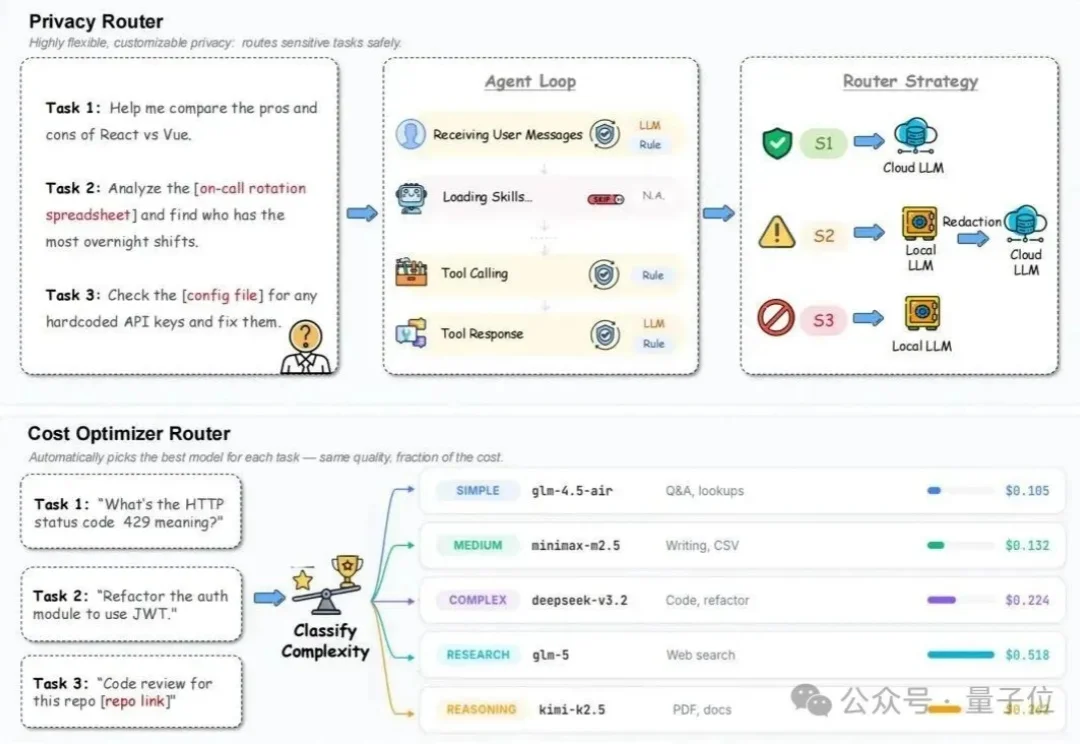Open the Agent Loop heading
Screen dimensions: 1080x744
[x=530, y=82]
